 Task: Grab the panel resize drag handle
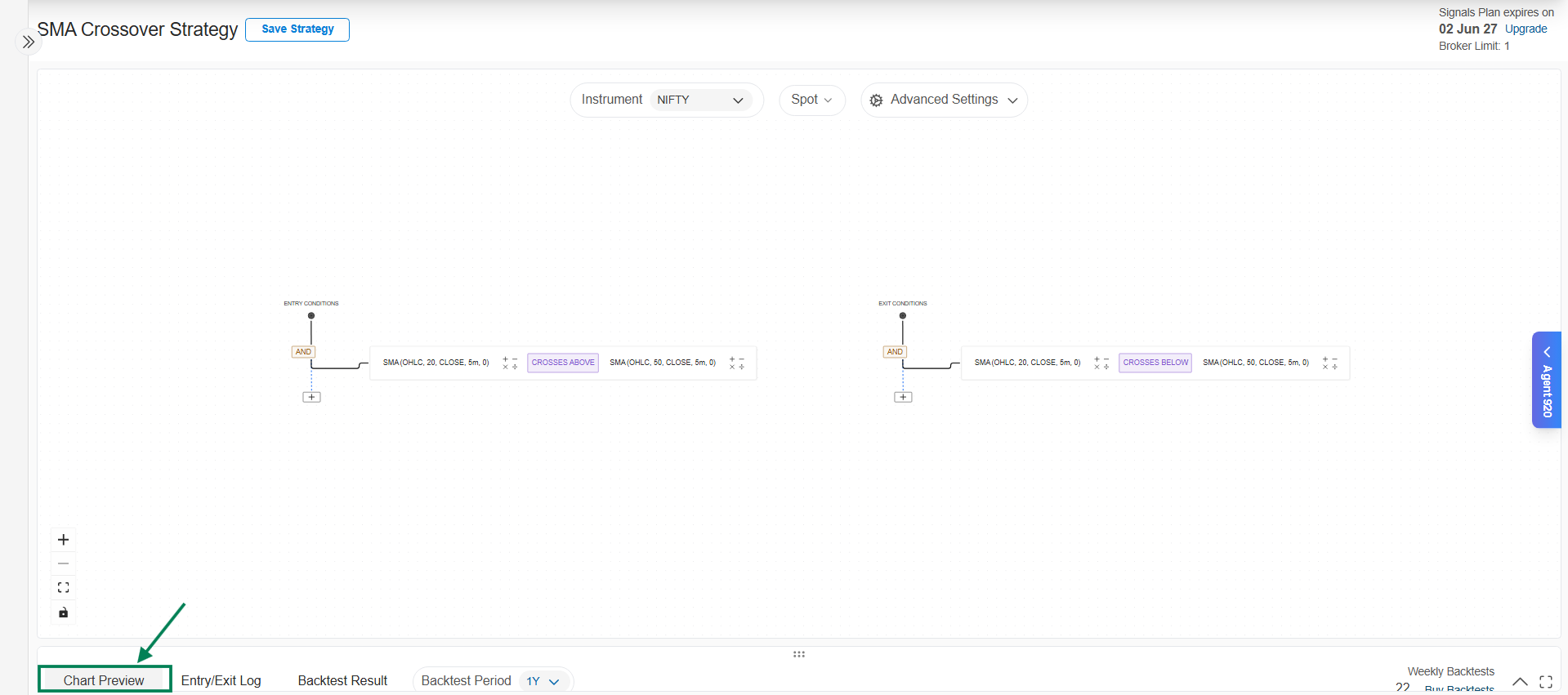pos(799,654)
